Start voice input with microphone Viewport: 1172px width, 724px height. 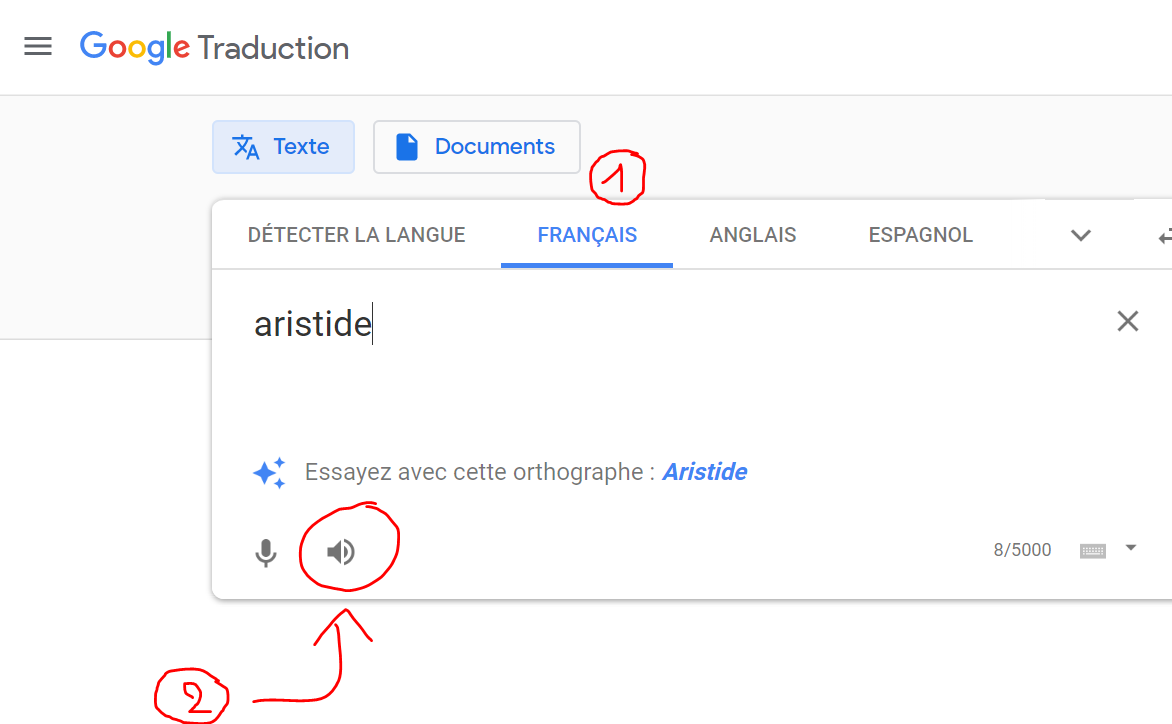pyautogui.click(x=265, y=553)
